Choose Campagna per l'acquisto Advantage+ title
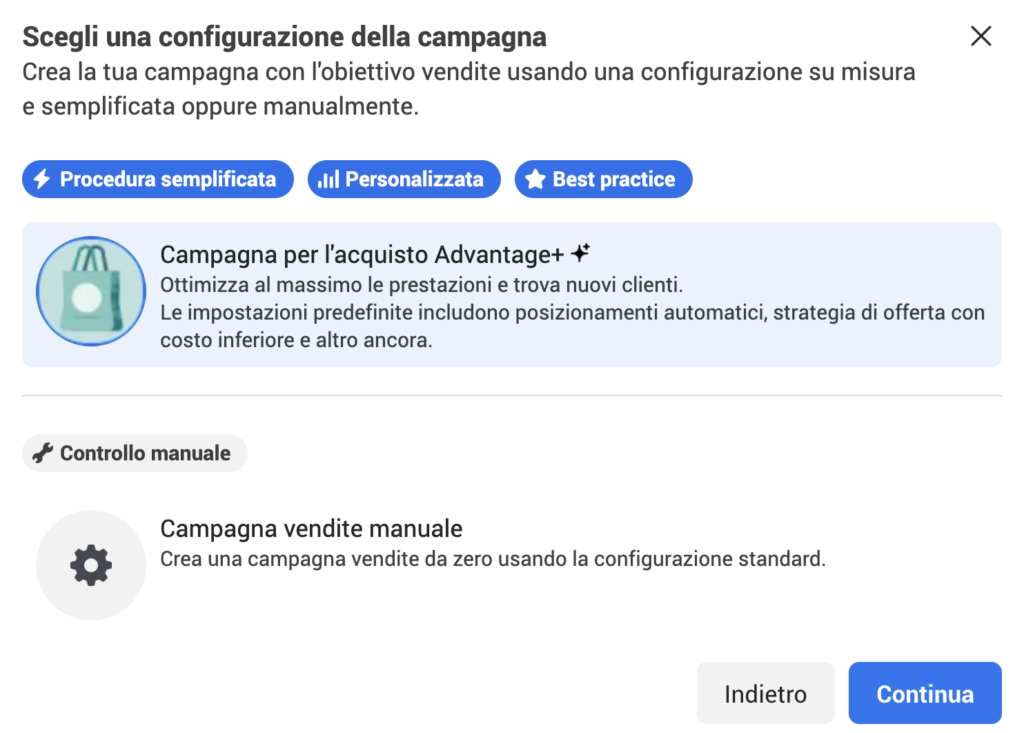Viewport: 1024px width, 733px height. [x=362, y=254]
